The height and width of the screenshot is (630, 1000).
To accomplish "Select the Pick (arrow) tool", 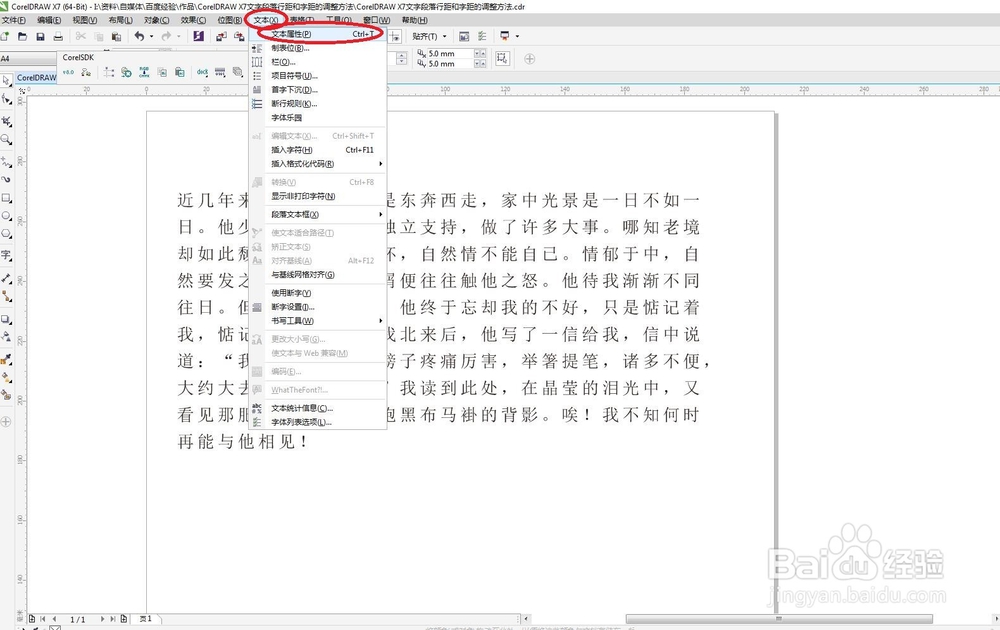I will click(6, 80).
